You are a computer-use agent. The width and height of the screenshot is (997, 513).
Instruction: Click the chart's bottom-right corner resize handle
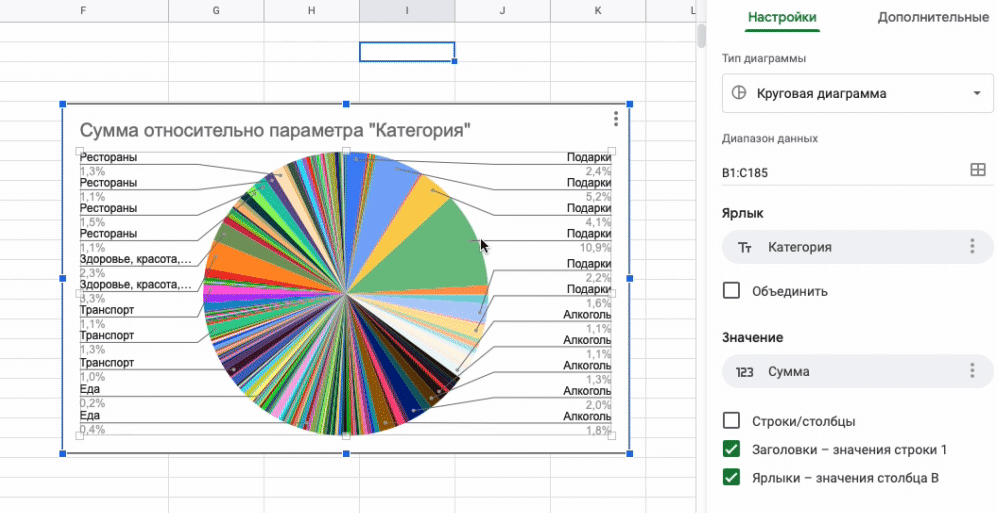(629, 453)
